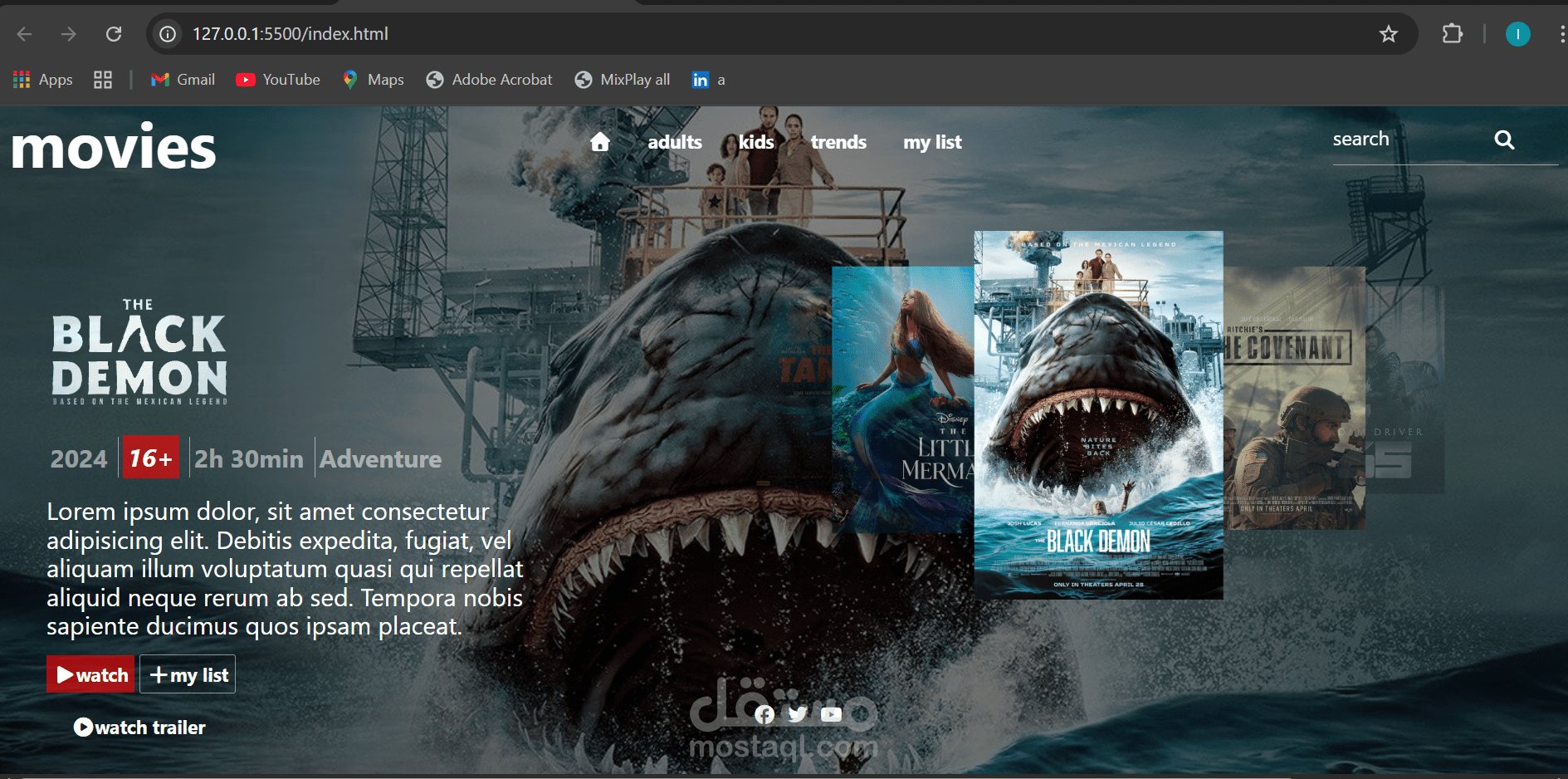Select The Little Mermaid poster
This screenshot has width=1568, height=779.
point(902,399)
